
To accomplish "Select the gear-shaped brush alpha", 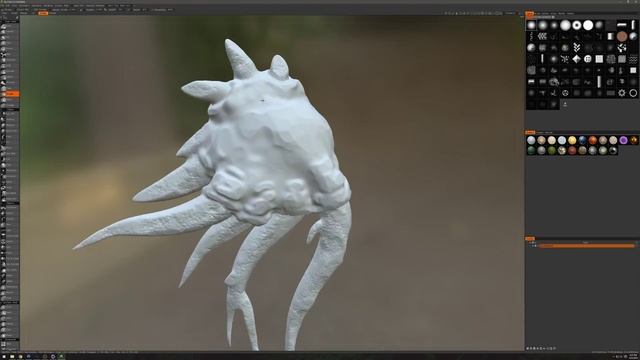I will [622, 93].
